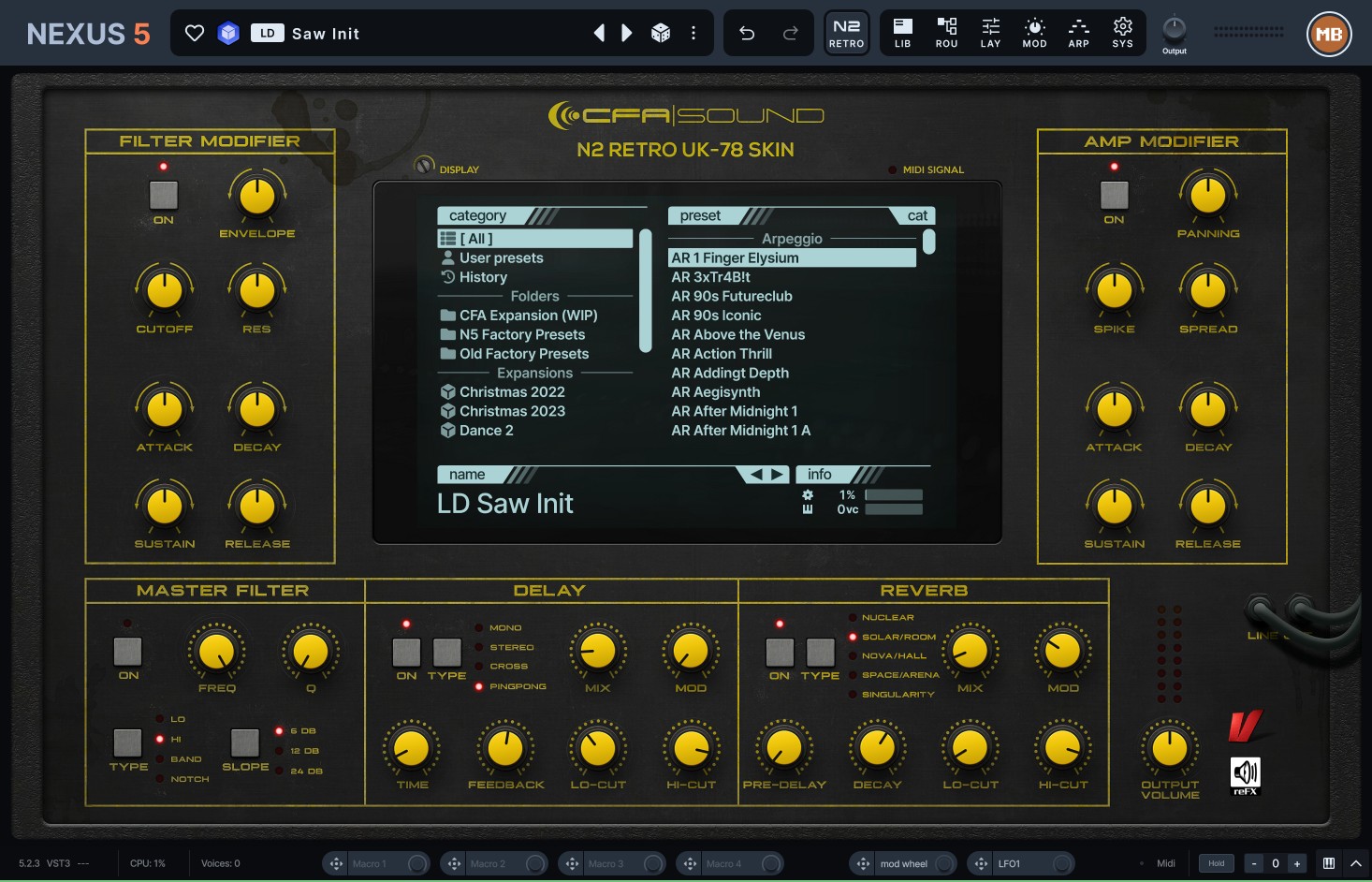Image resolution: width=1372 pixels, height=882 pixels.
Task: Click the mod wheel move icon
Action: pyautogui.click(x=863, y=863)
